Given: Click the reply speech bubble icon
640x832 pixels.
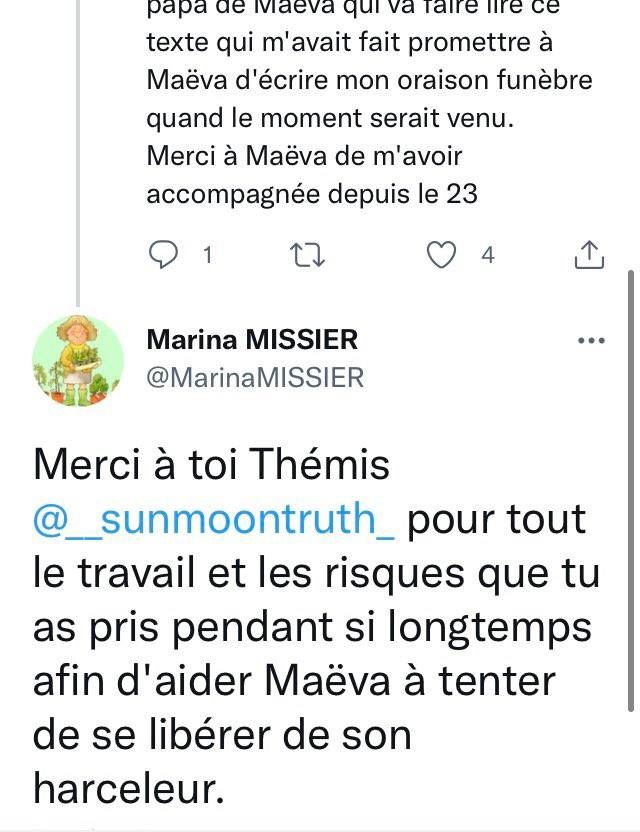Looking at the screenshot, I should coord(162,256).
